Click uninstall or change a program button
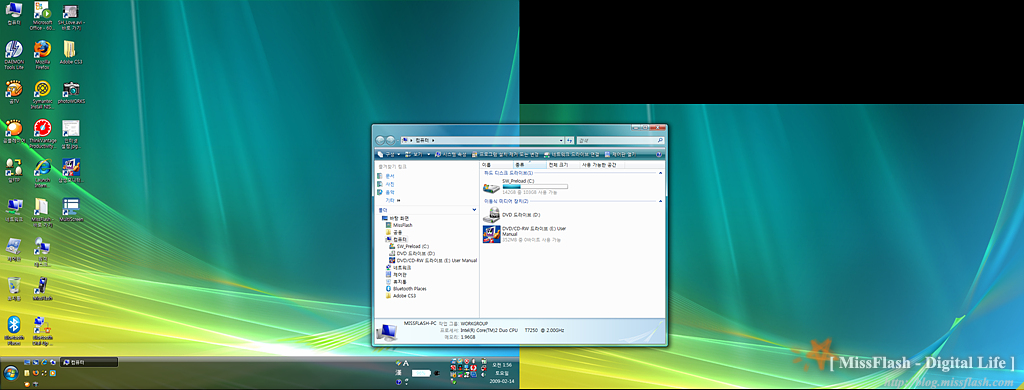 coord(505,154)
